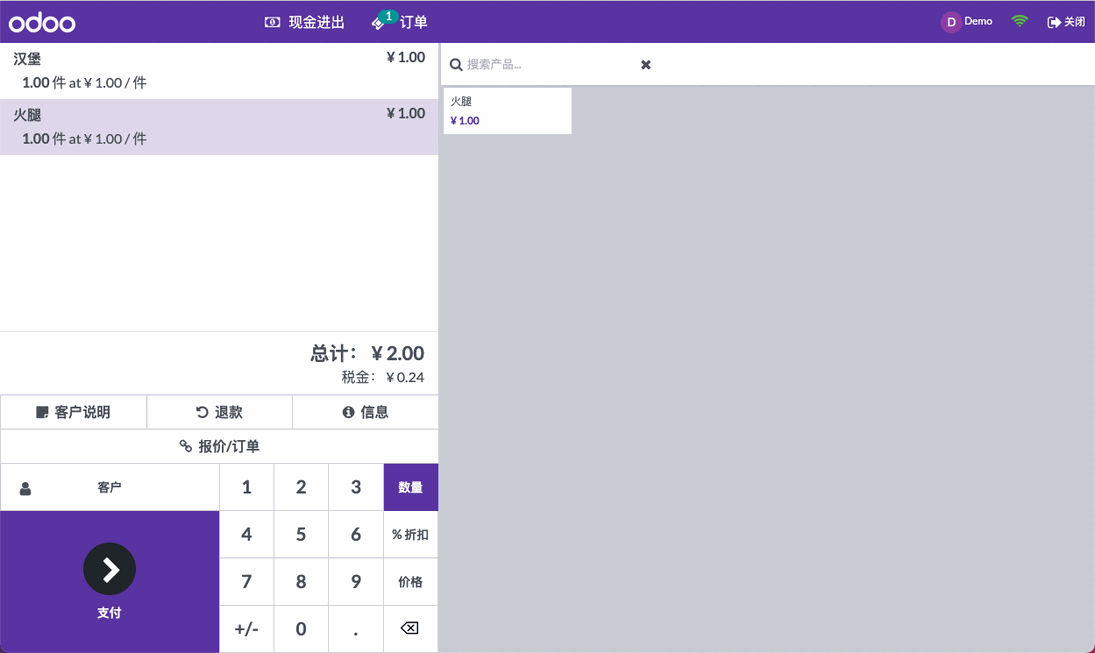Click the odoo logo
The width and height of the screenshot is (1095, 653).
click(x=42, y=21)
